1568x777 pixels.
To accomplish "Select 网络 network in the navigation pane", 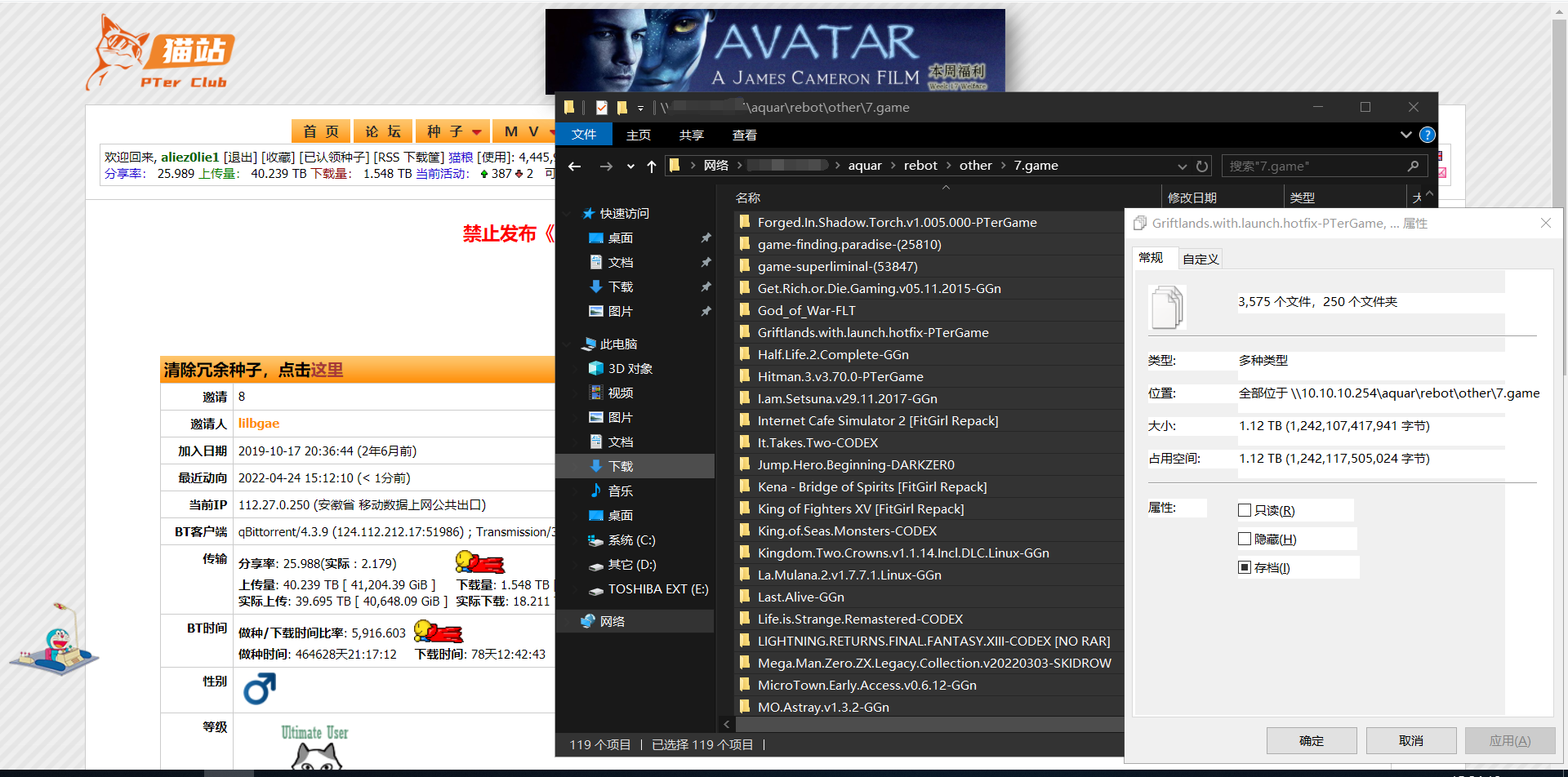I will pyautogui.click(x=612, y=621).
